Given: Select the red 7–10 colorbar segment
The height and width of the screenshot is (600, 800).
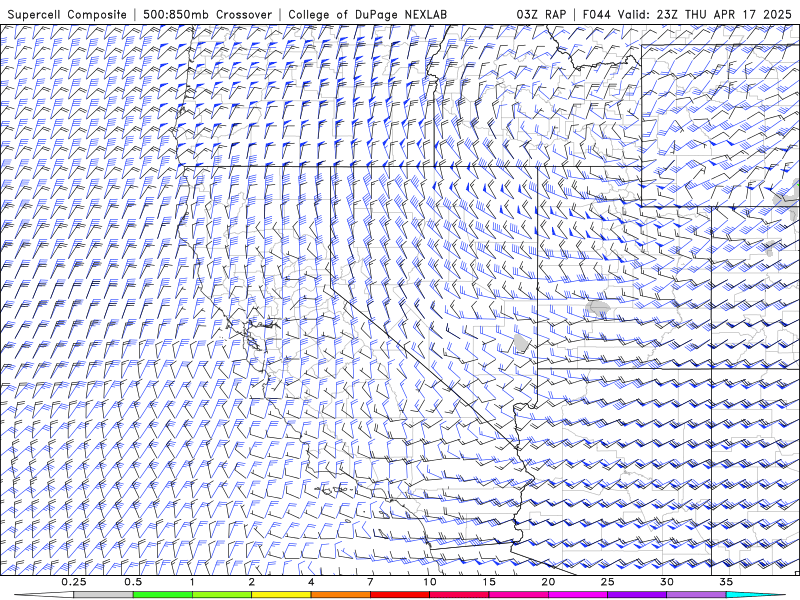Looking at the screenshot, I should [399, 595].
